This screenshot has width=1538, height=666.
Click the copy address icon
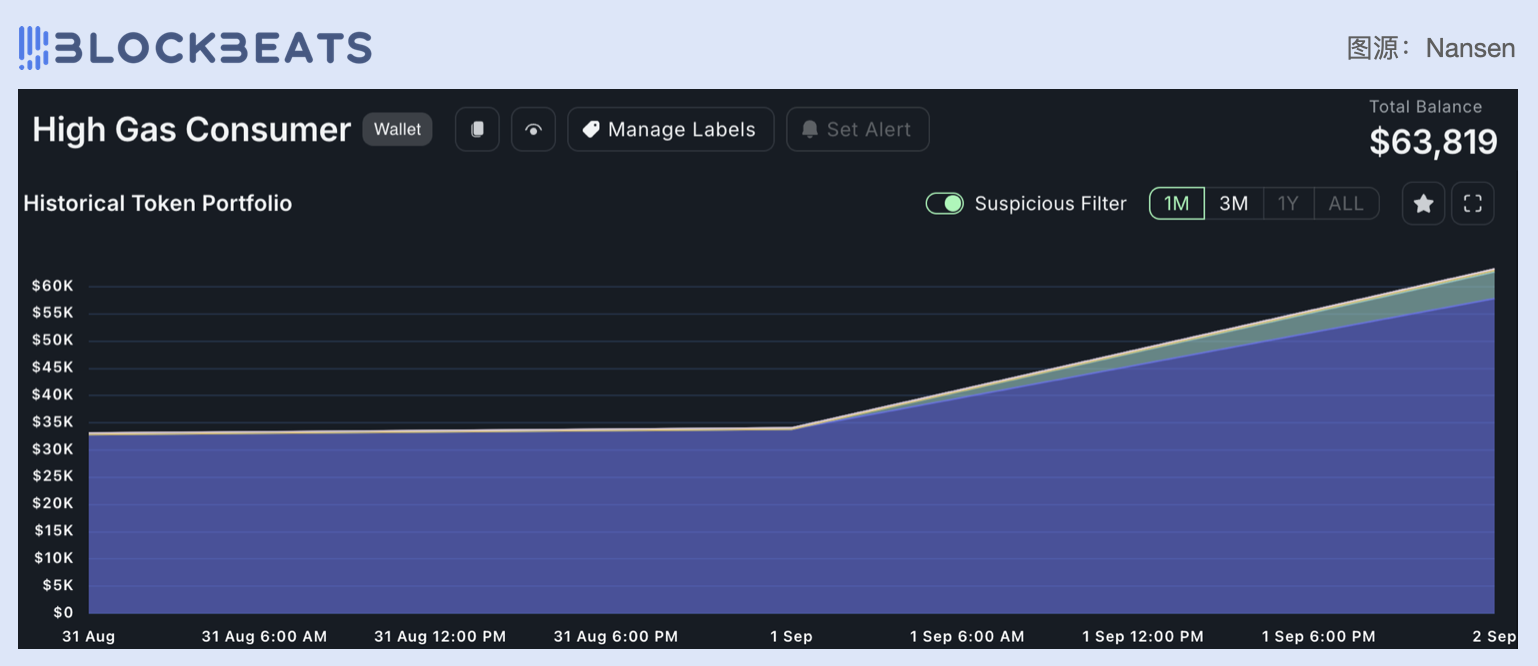[477, 129]
